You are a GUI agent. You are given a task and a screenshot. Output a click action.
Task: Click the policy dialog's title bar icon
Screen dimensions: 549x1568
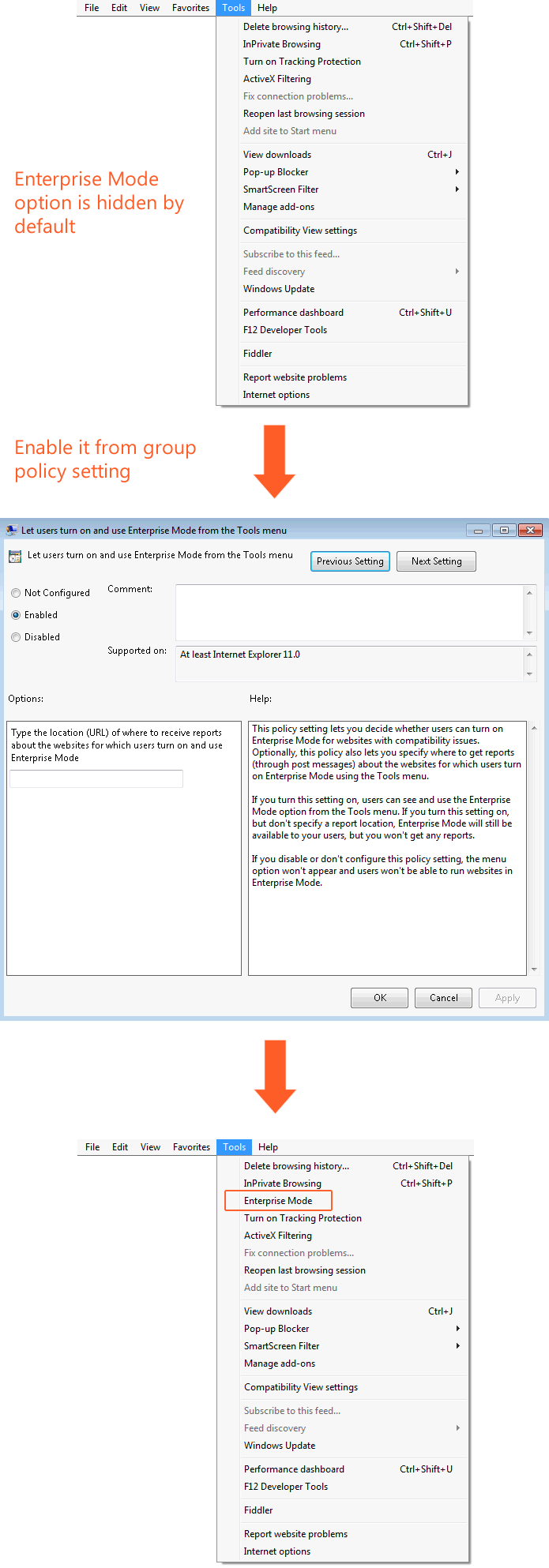[x=12, y=531]
